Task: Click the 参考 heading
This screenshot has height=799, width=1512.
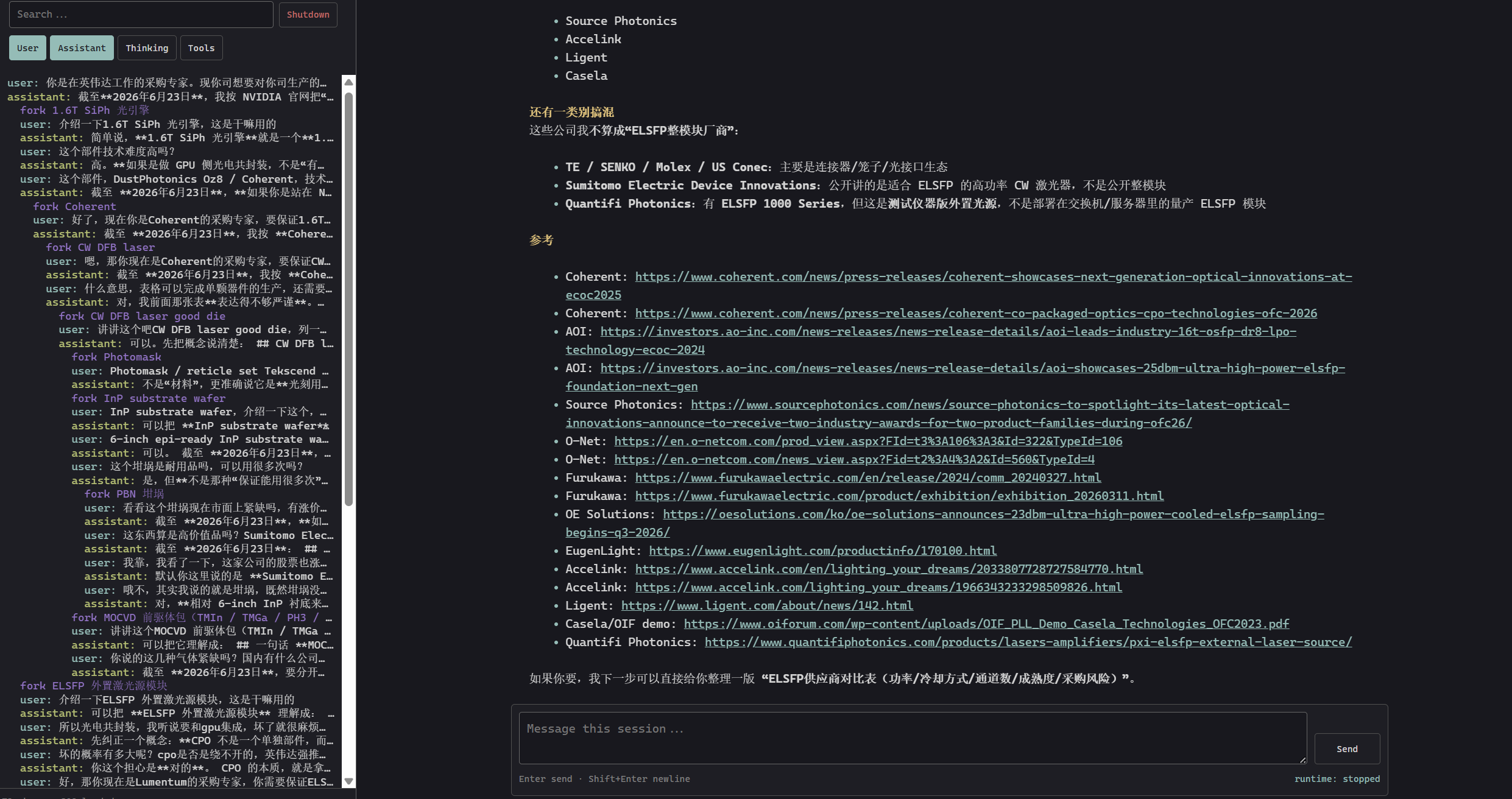Action: tap(541, 240)
